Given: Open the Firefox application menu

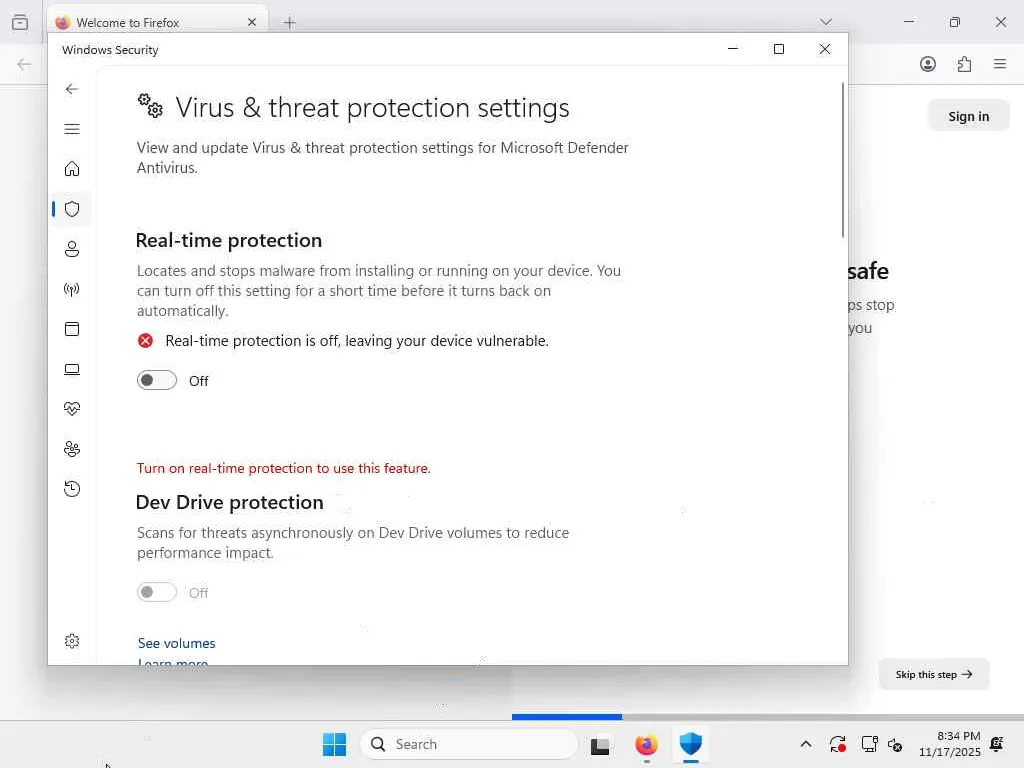Looking at the screenshot, I should (x=1000, y=64).
